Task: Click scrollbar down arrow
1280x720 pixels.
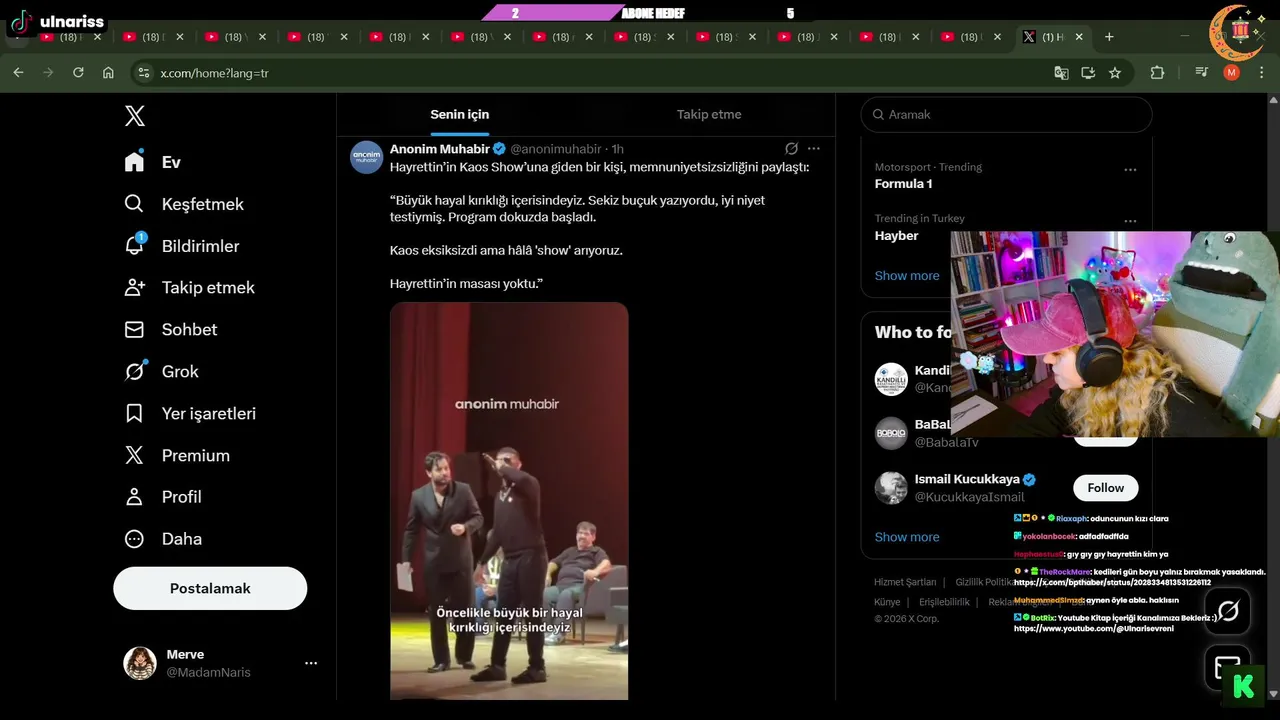Action: 1272,694
